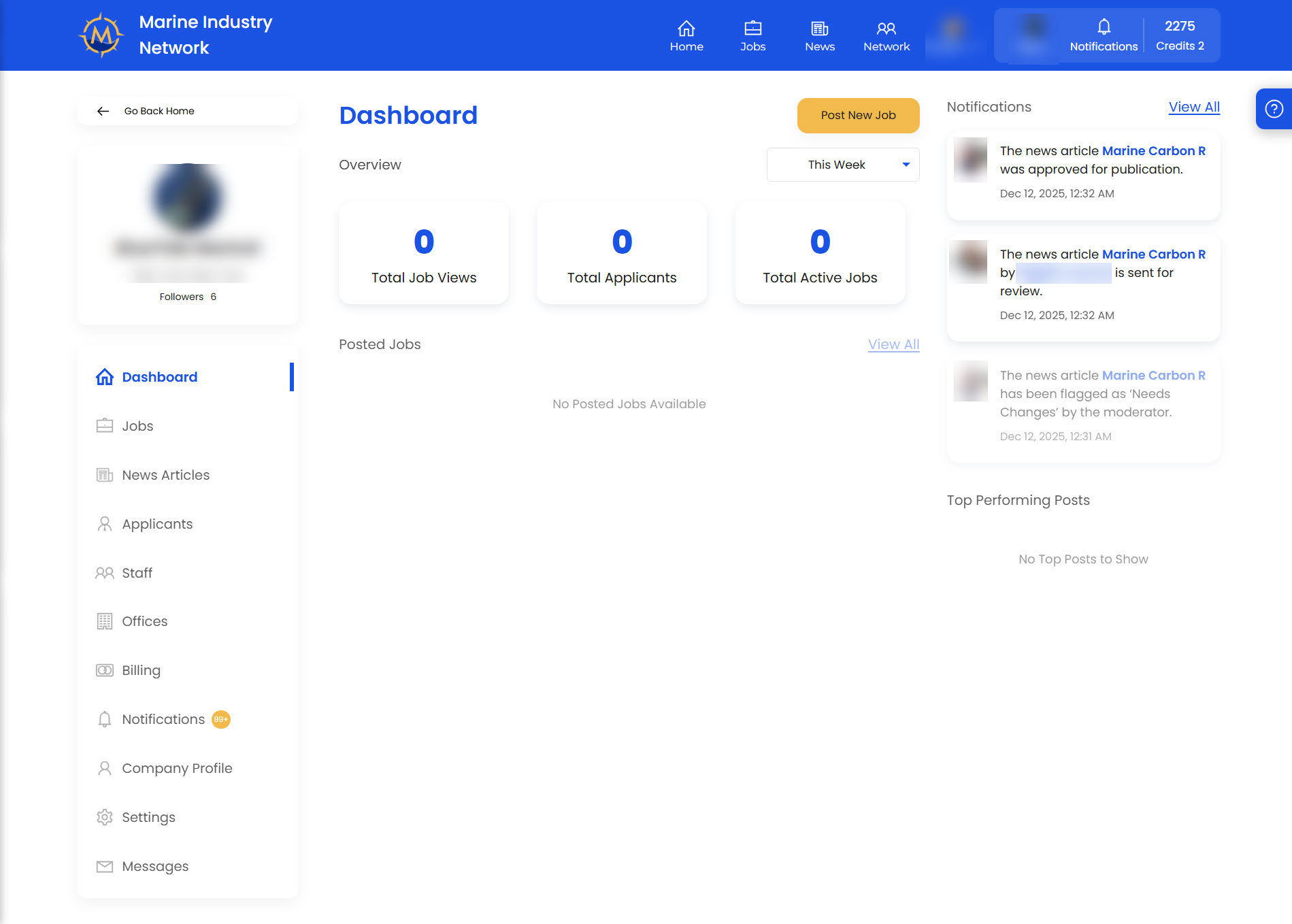Screen dimensions: 1292x924
Task: Go to Network via the people icon
Action: coord(886,29)
